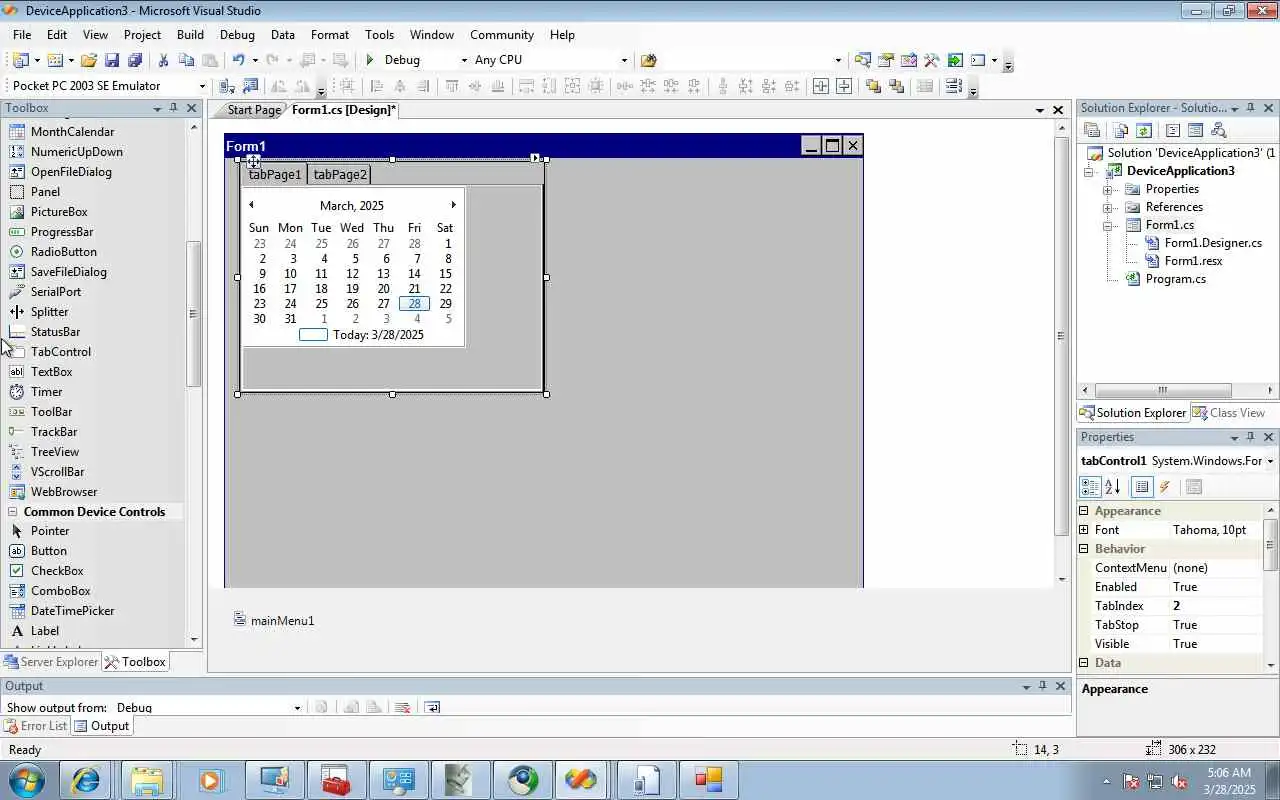Select Program.cs in Solution Explorer
1280x800 pixels.
click(x=1175, y=279)
